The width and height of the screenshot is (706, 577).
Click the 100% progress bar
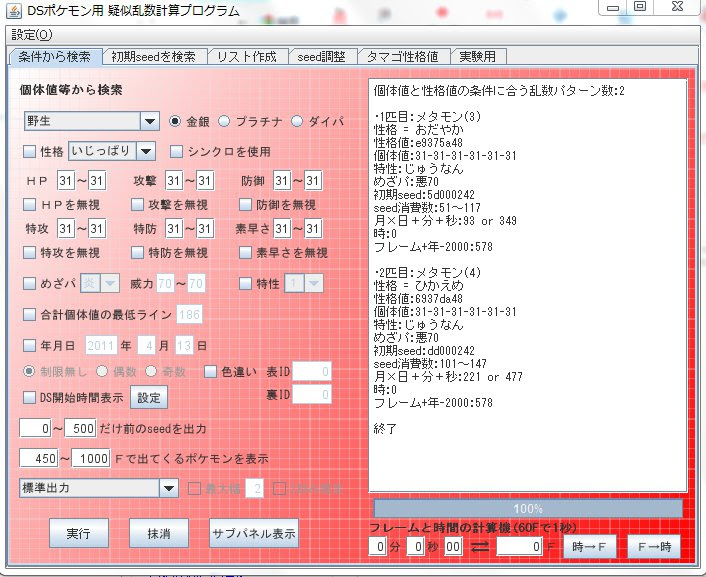[528, 509]
